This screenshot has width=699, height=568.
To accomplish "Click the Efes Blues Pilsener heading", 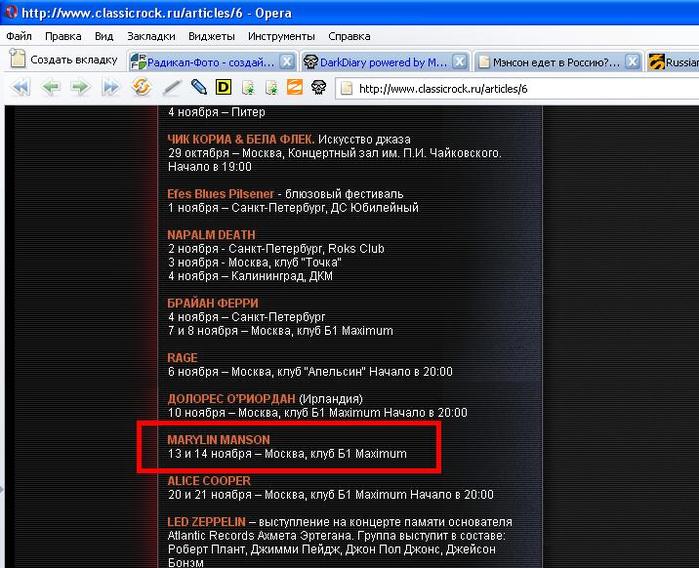I will tap(220, 194).
